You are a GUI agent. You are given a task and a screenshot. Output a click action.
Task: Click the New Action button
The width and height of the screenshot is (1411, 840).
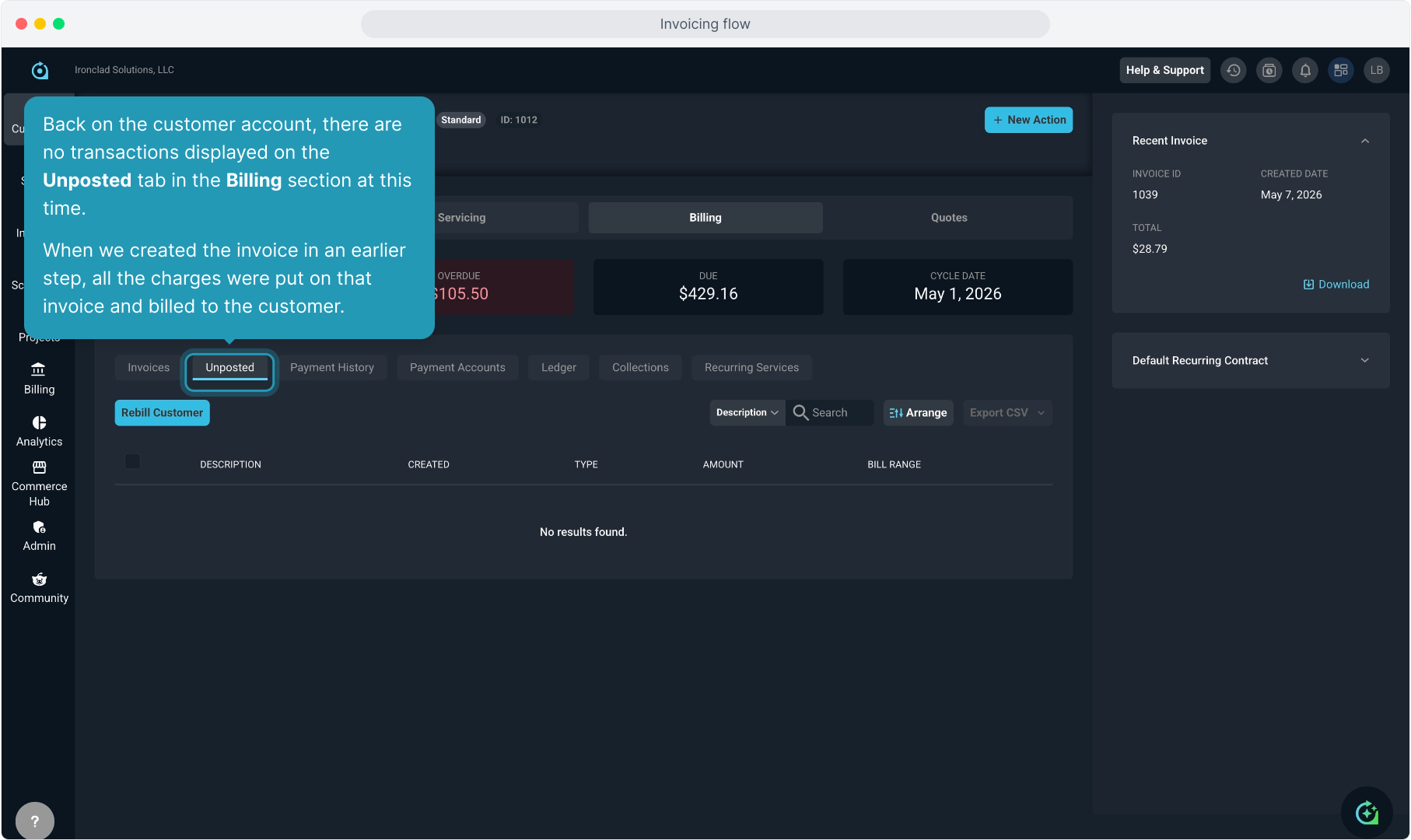[x=1028, y=120]
